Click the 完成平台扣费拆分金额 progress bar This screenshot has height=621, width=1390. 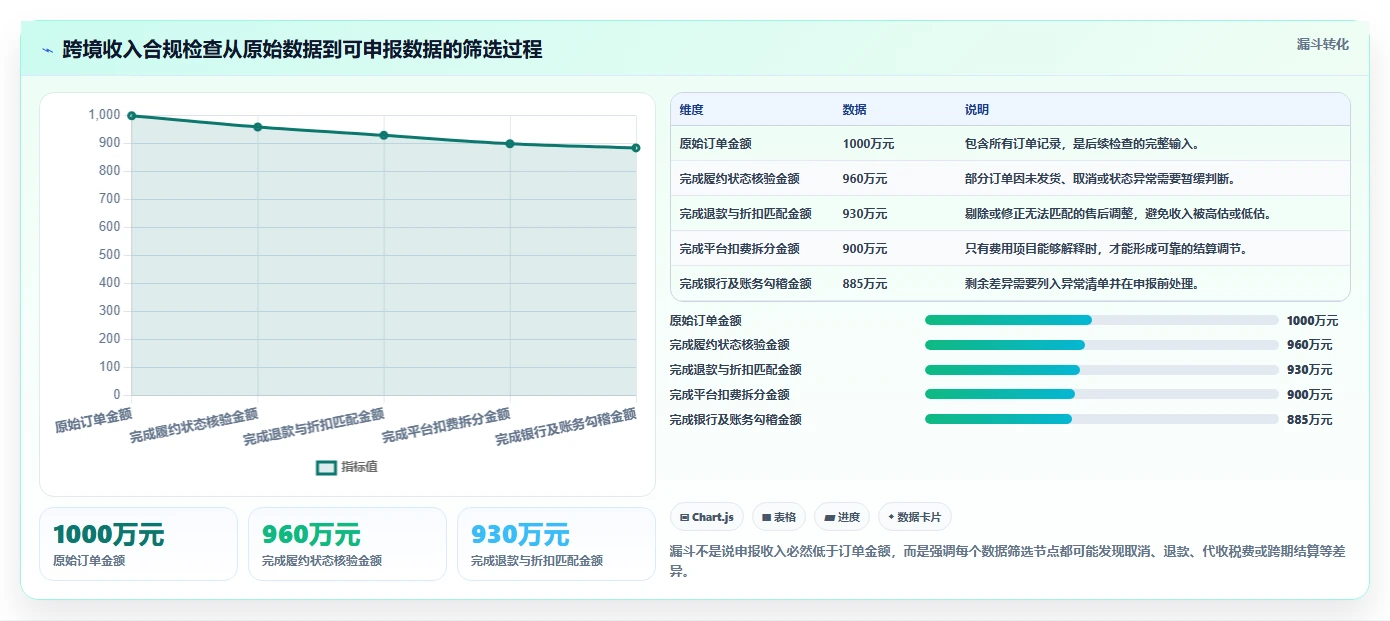(x=1102, y=394)
